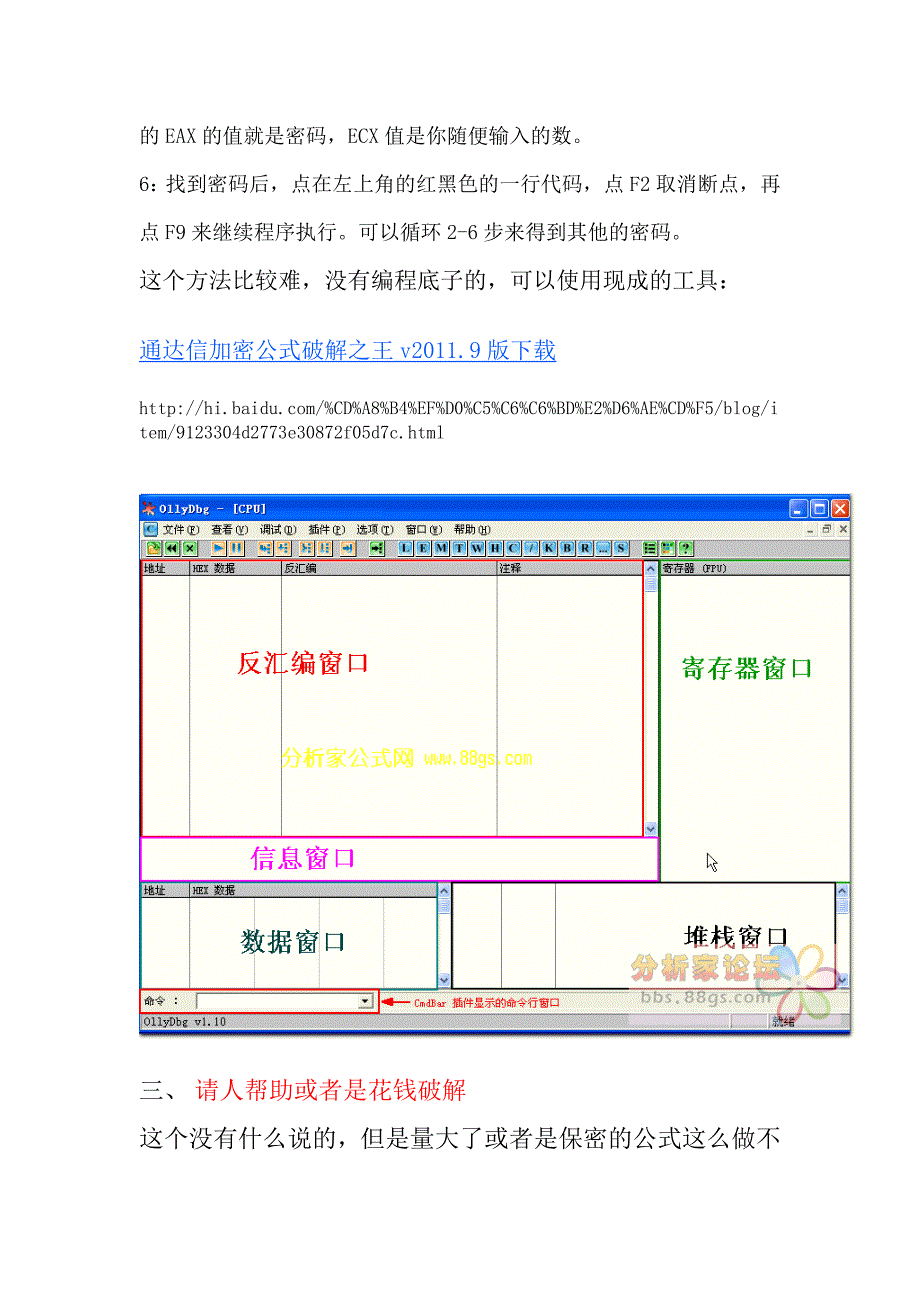This screenshot has height=1302, width=920.
Task: Click the Help question mark icon
Action: click(x=686, y=548)
